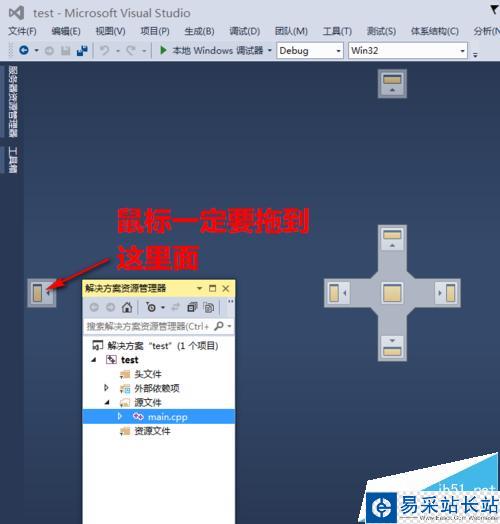This screenshot has height=524, width=500.
Task: Expand the 外部依赖项 node arrow
Action: 107,388
